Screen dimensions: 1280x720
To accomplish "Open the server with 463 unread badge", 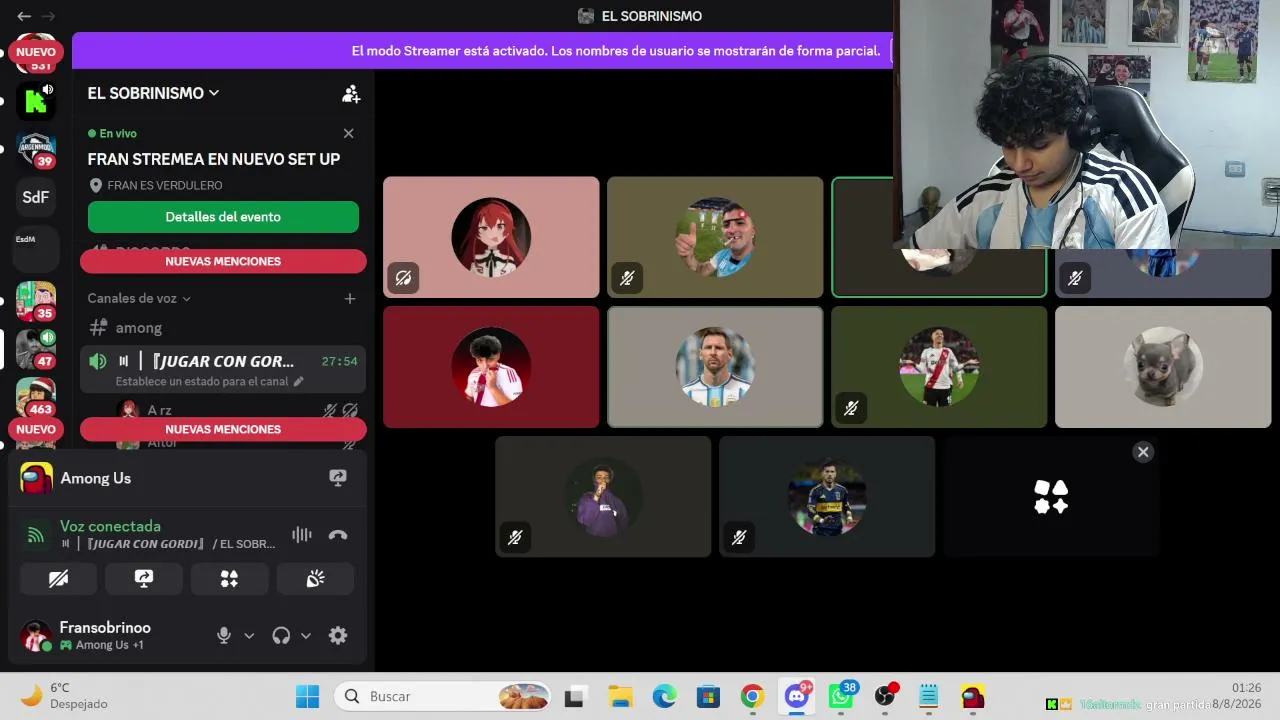I will [x=36, y=397].
